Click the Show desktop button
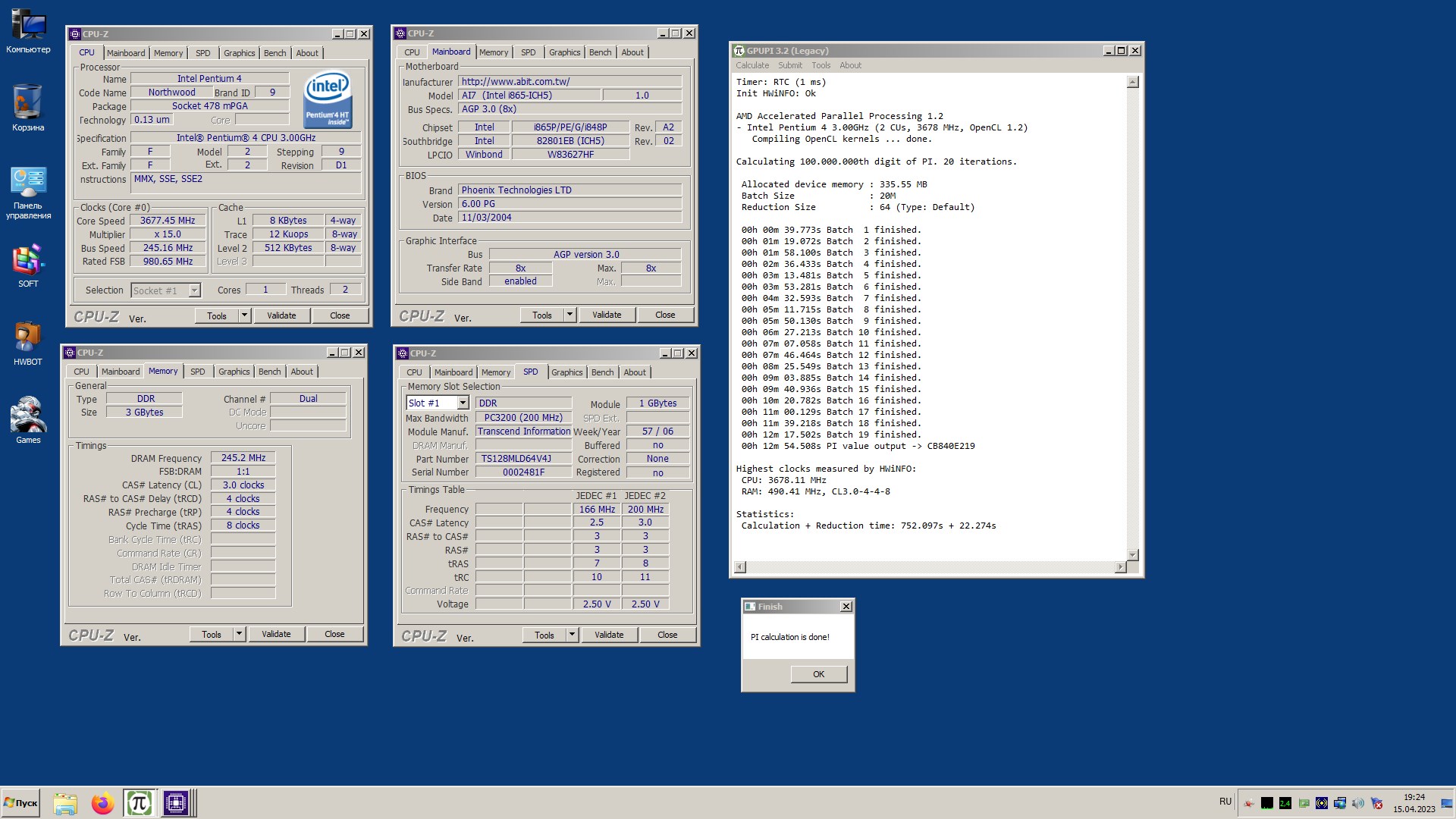 (x=1448, y=803)
